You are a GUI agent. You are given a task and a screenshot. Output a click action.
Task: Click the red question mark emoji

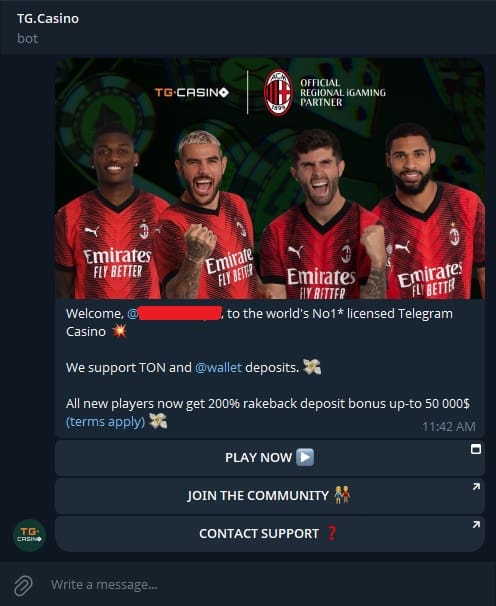(x=332, y=533)
